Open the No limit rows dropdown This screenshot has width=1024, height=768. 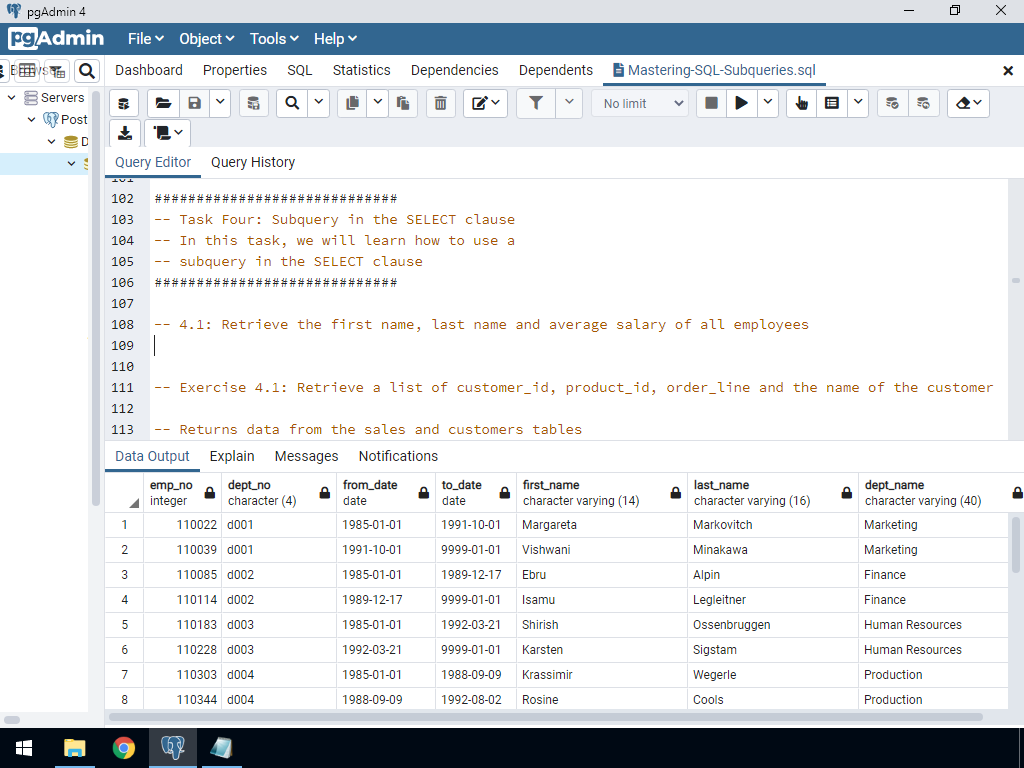click(640, 103)
